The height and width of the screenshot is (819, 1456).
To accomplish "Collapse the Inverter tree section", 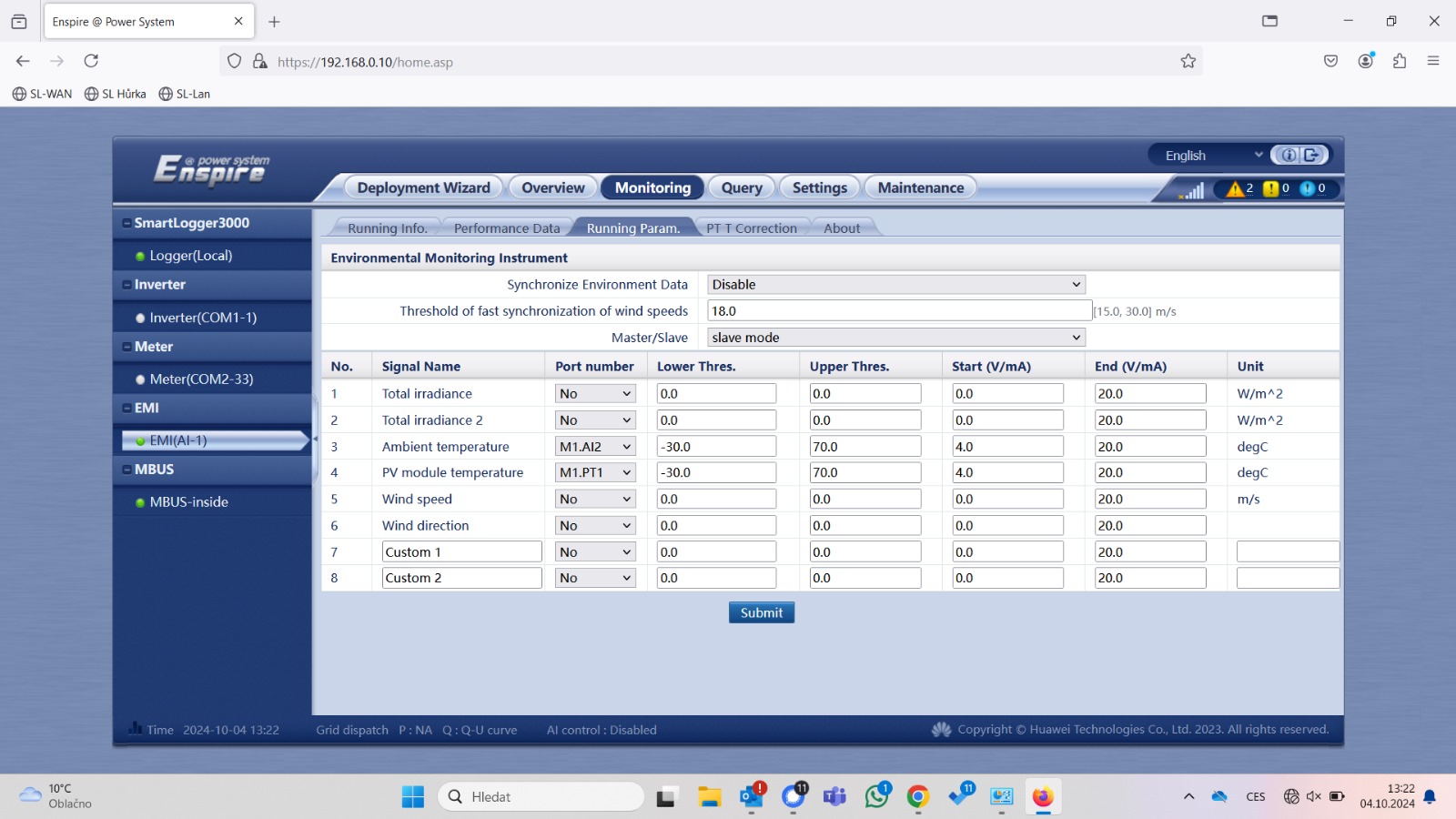I will click(x=126, y=285).
